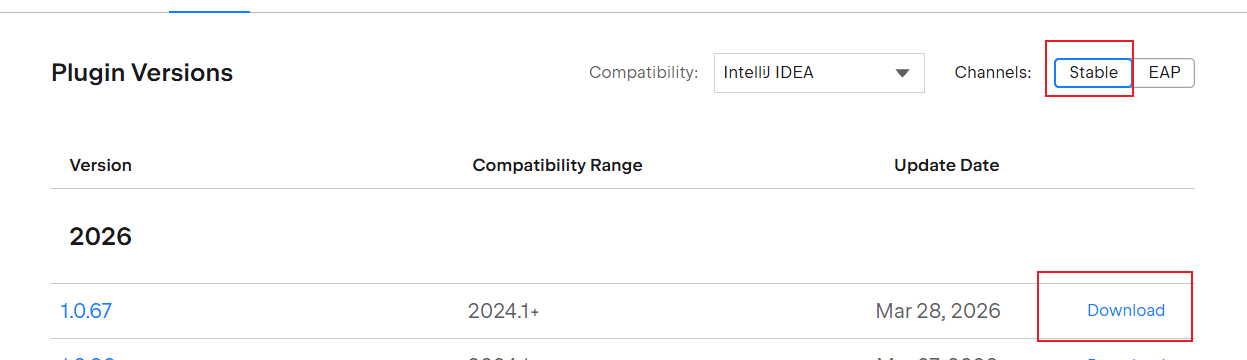
Task: Switch to the EAP channel
Action: point(1164,73)
